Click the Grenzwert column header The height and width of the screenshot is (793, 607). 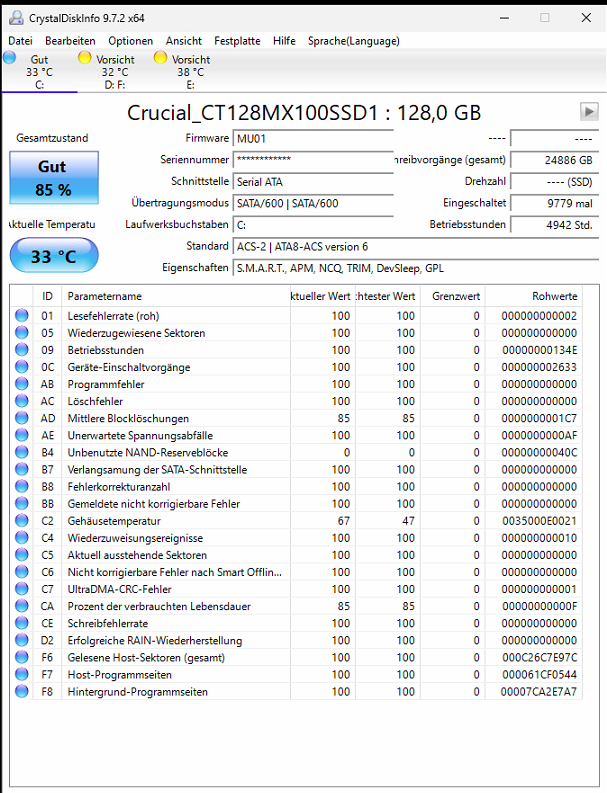coord(453,296)
